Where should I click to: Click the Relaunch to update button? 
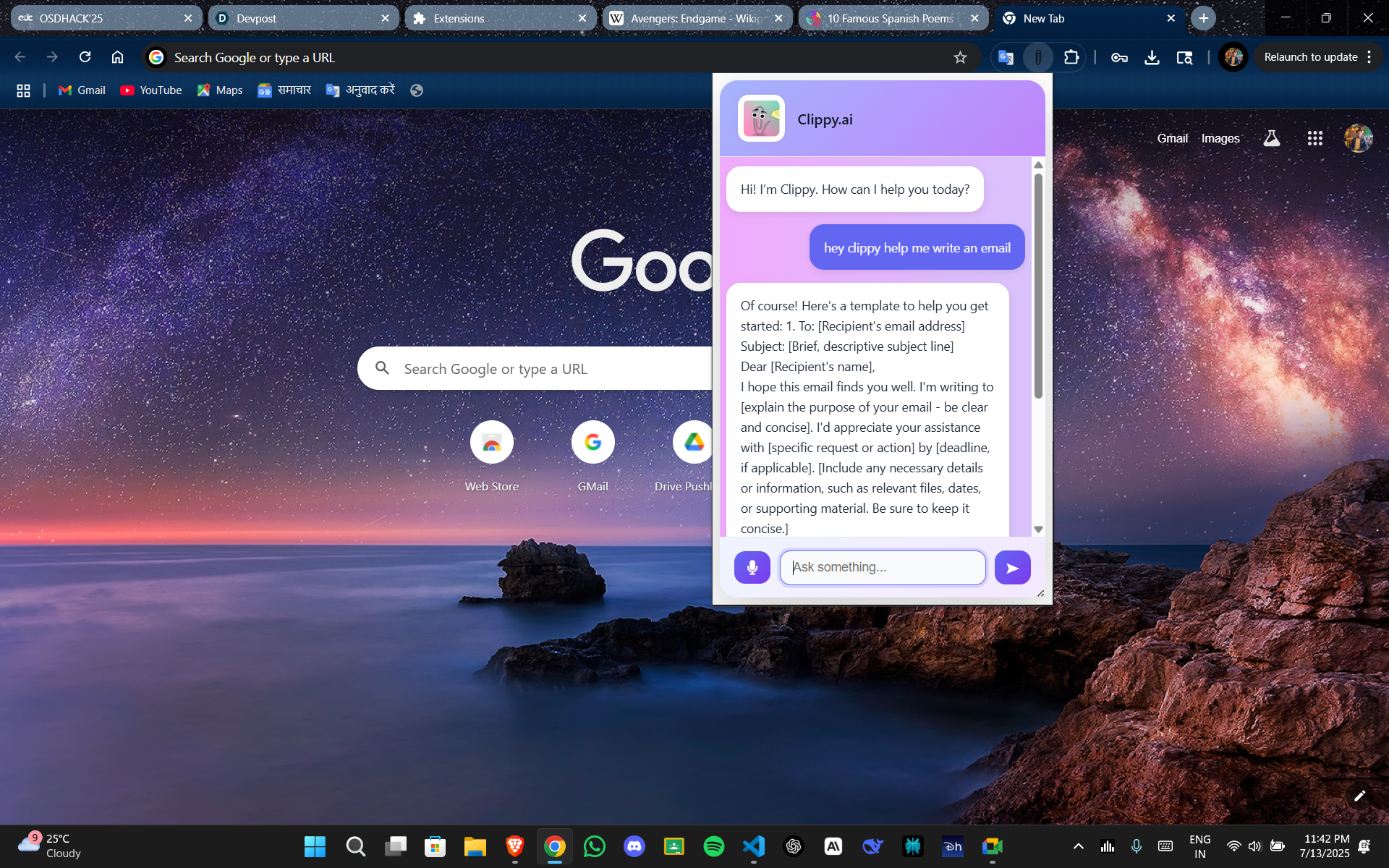point(1310,57)
